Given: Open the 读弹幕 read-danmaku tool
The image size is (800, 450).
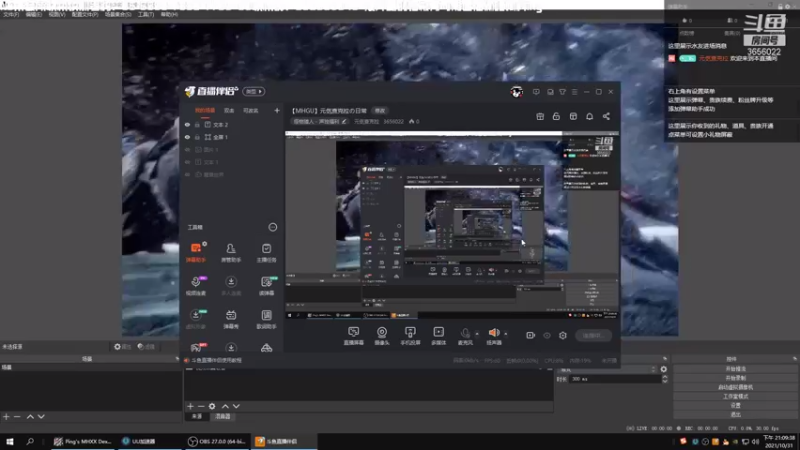Looking at the screenshot, I should point(266,286).
